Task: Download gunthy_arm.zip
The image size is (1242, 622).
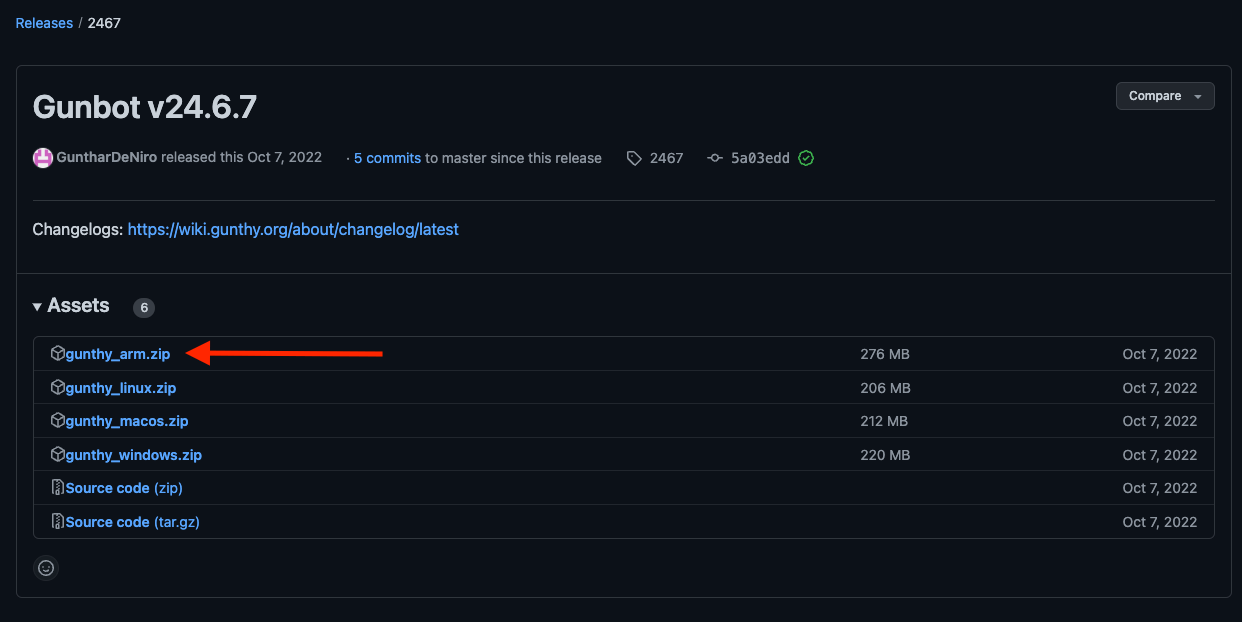Action: 118,354
